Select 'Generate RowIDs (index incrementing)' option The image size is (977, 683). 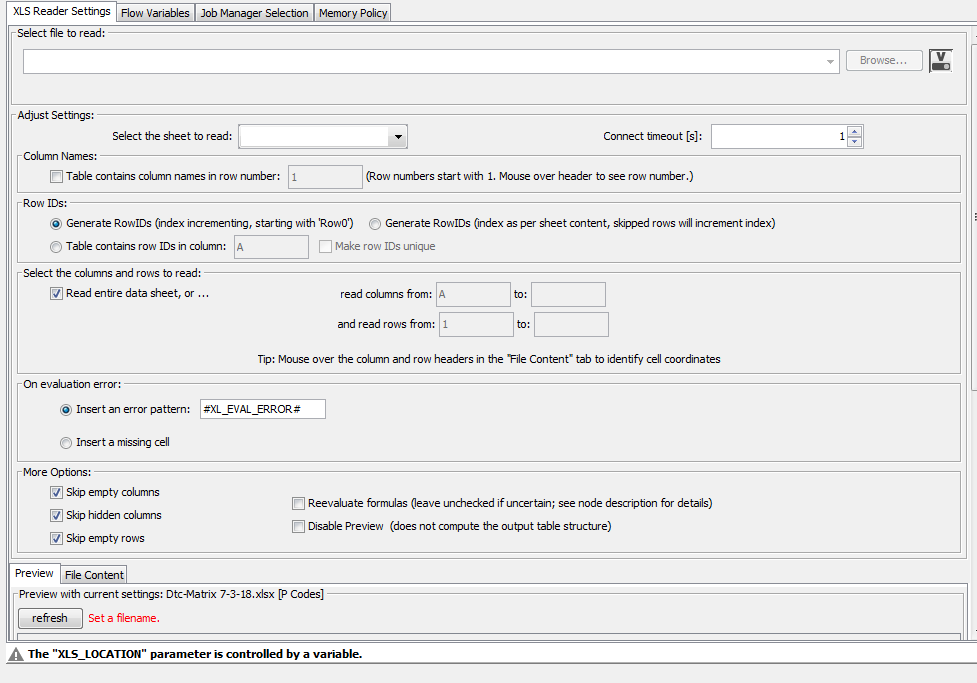57,223
